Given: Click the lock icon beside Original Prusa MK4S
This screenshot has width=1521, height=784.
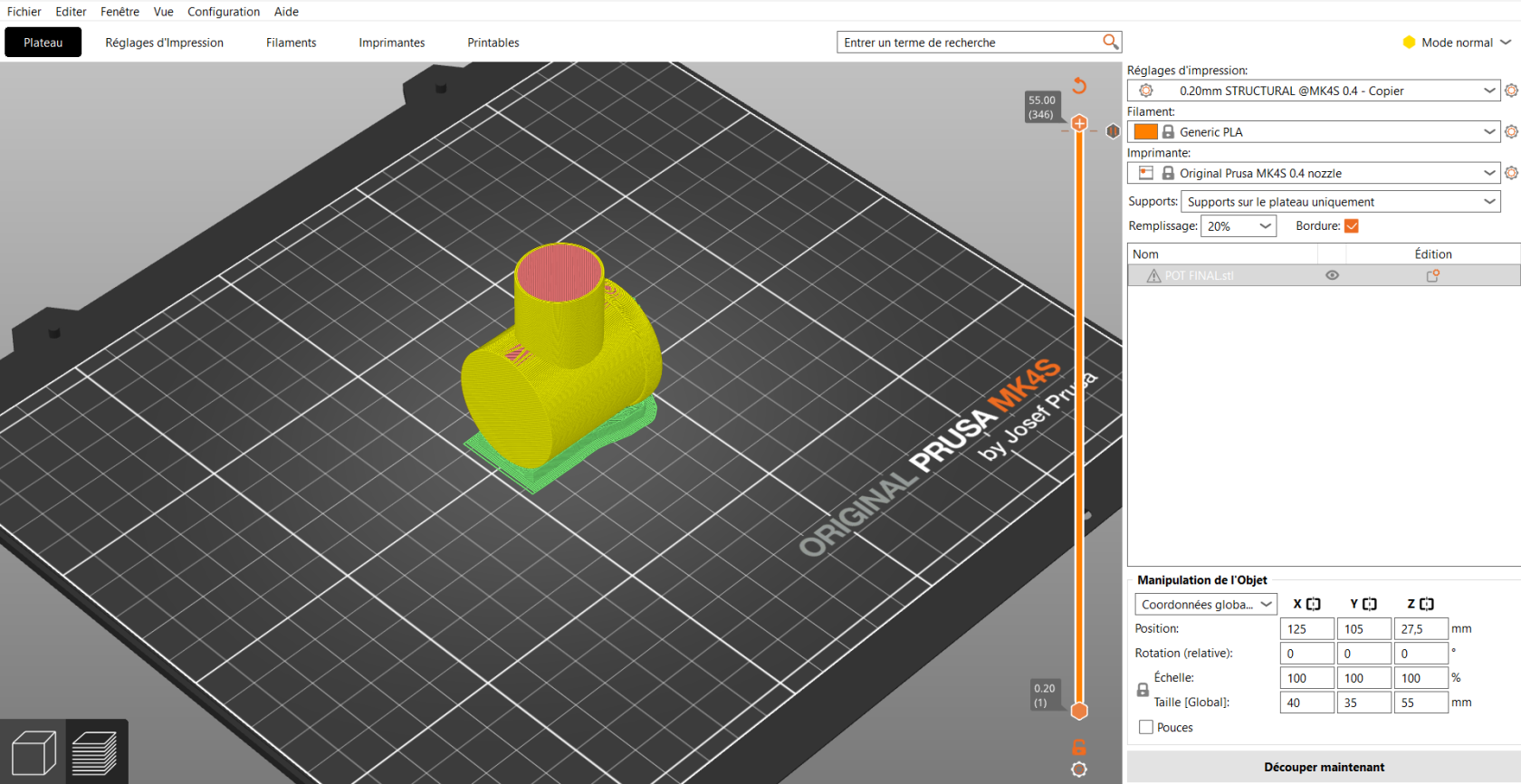Looking at the screenshot, I should pyautogui.click(x=1168, y=173).
